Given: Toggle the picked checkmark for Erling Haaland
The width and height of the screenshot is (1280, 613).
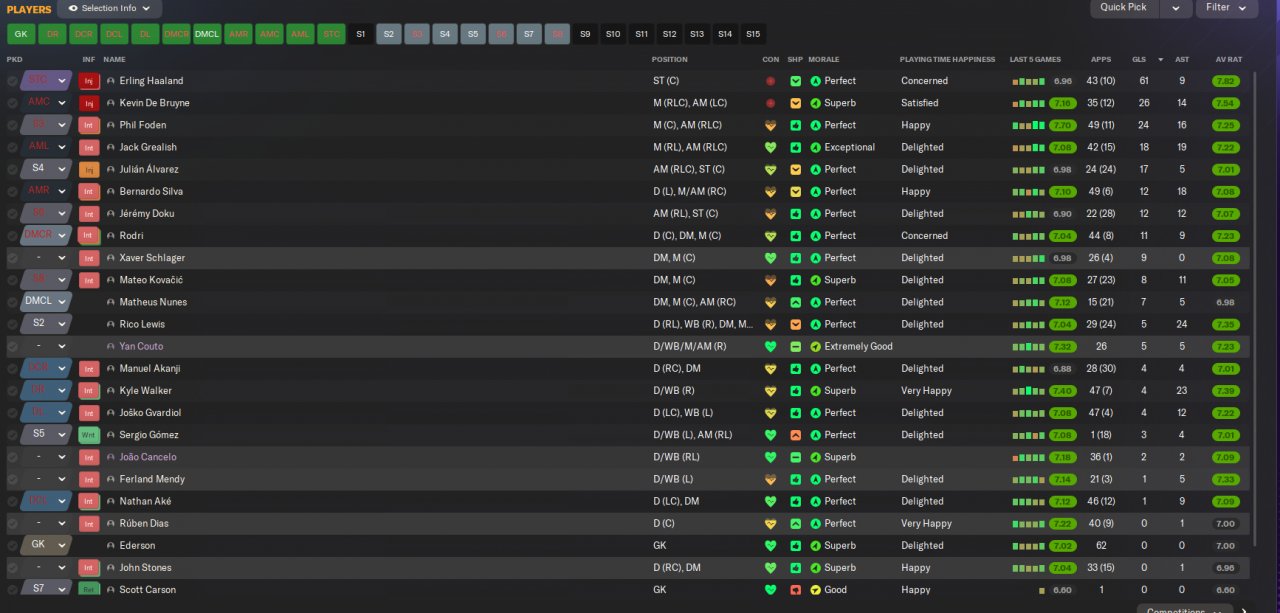Looking at the screenshot, I should (x=12, y=81).
